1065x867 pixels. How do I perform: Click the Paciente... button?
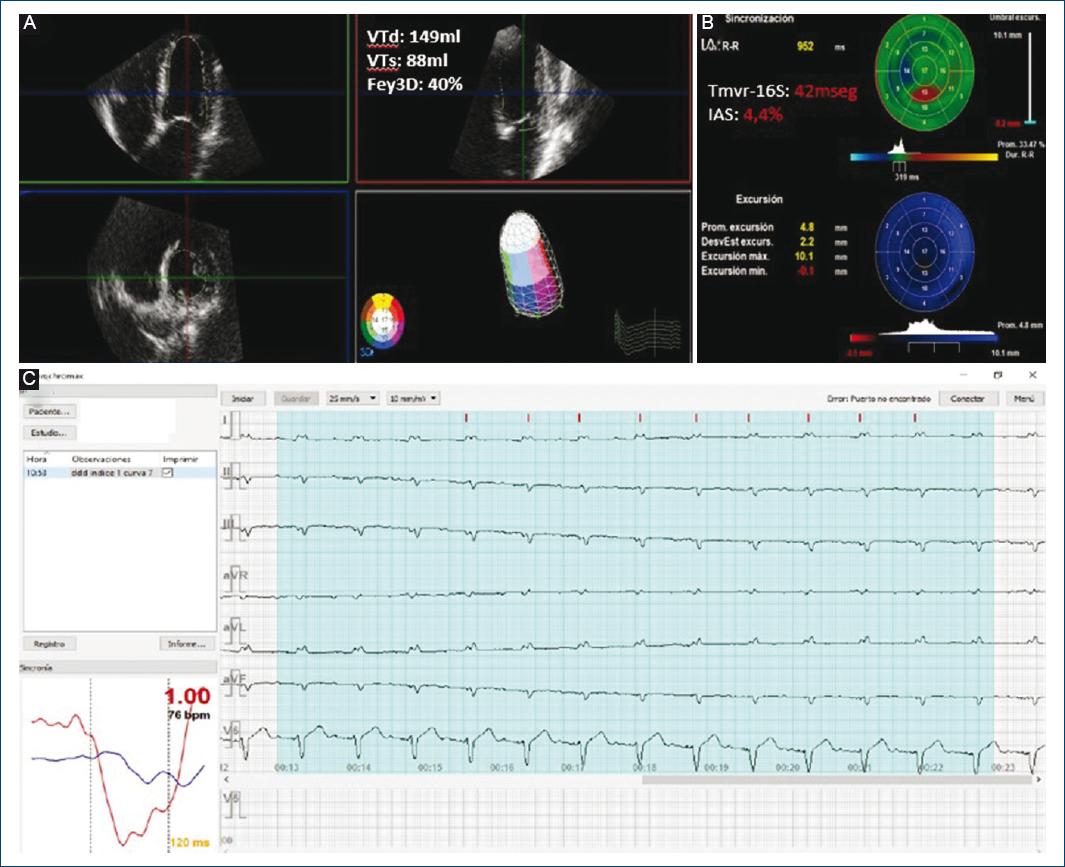pos(50,411)
